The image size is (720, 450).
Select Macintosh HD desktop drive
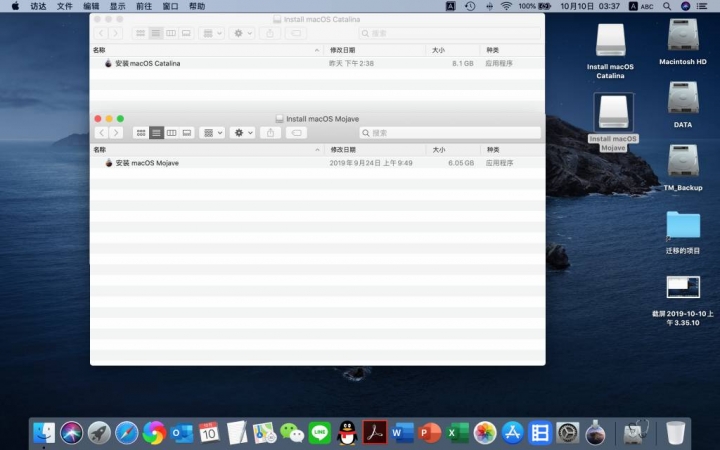(x=683, y=35)
